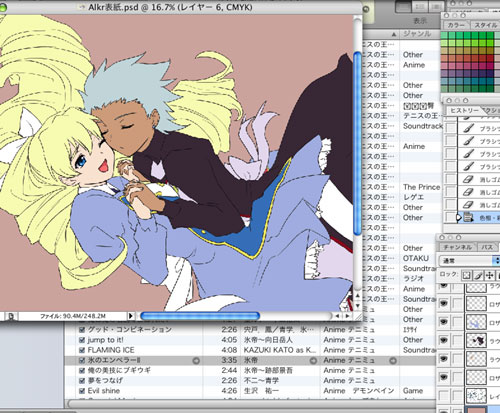This screenshot has height=413, width=500.
Task: Click the 4:26 duration cell
Action: pyautogui.click(x=229, y=391)
